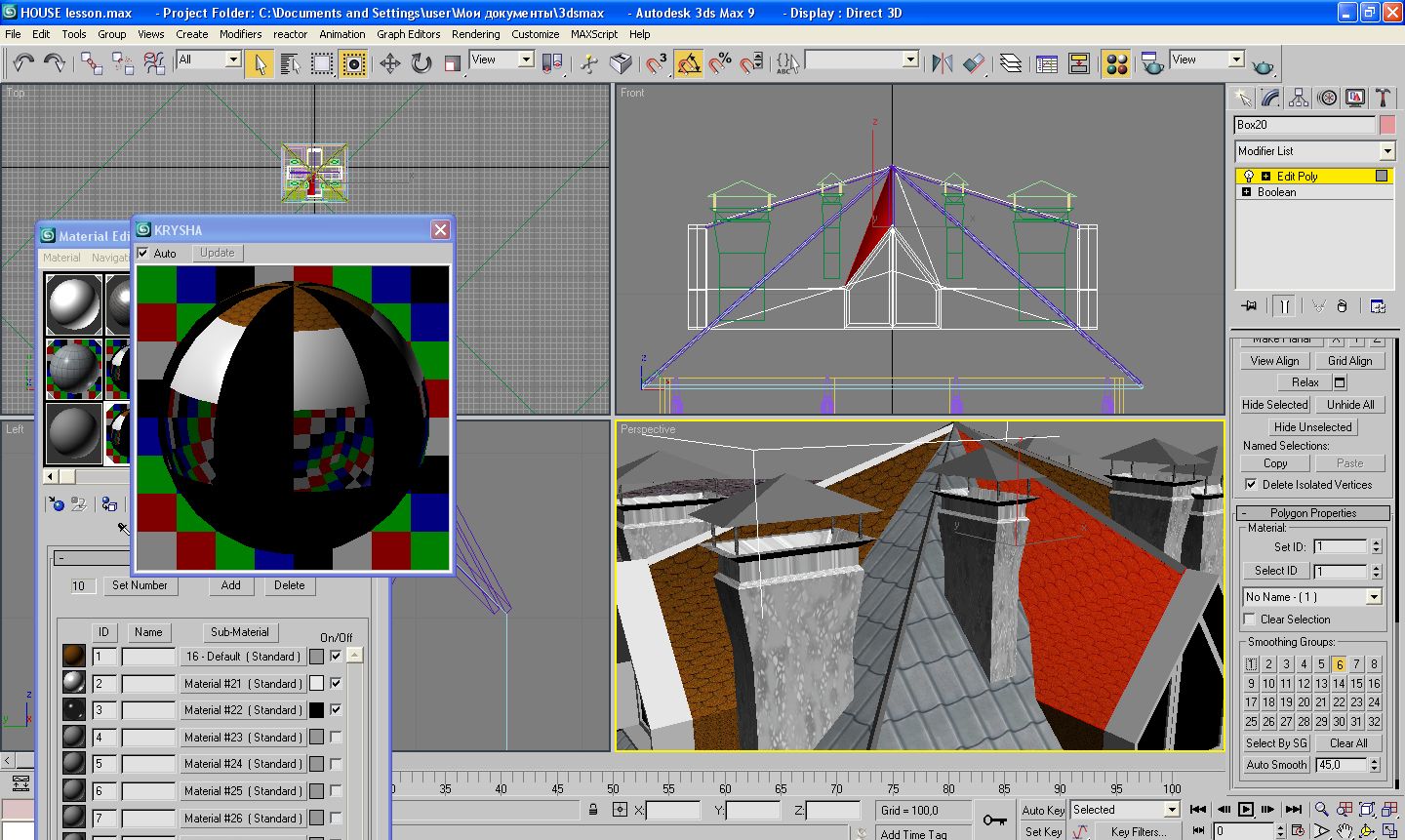The width and height of the screenshot is (1405, 840).
Task: Open the Named Selection Sets dropdown
Action: pos(863,60)
